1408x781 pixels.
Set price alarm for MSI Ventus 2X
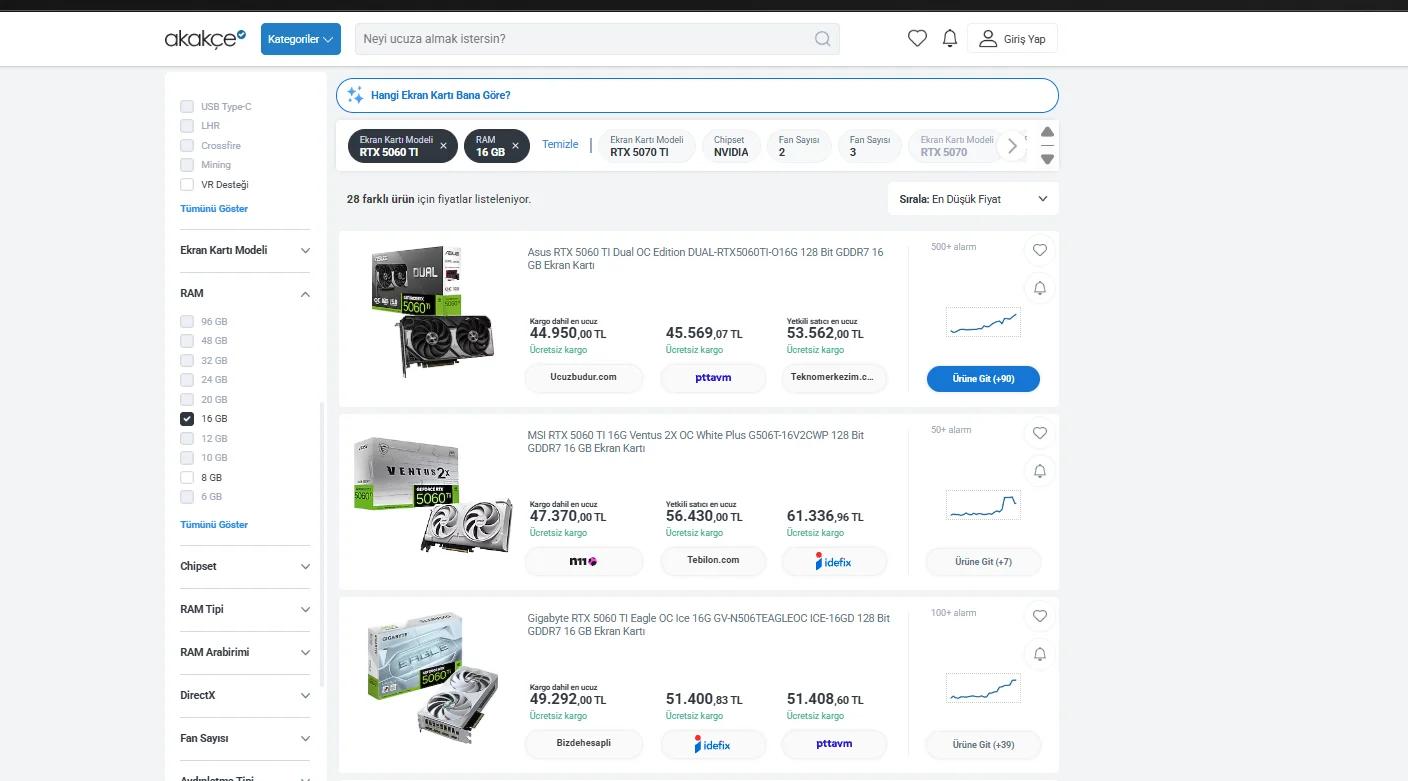pyautogui.click(x=1040, y=471)
